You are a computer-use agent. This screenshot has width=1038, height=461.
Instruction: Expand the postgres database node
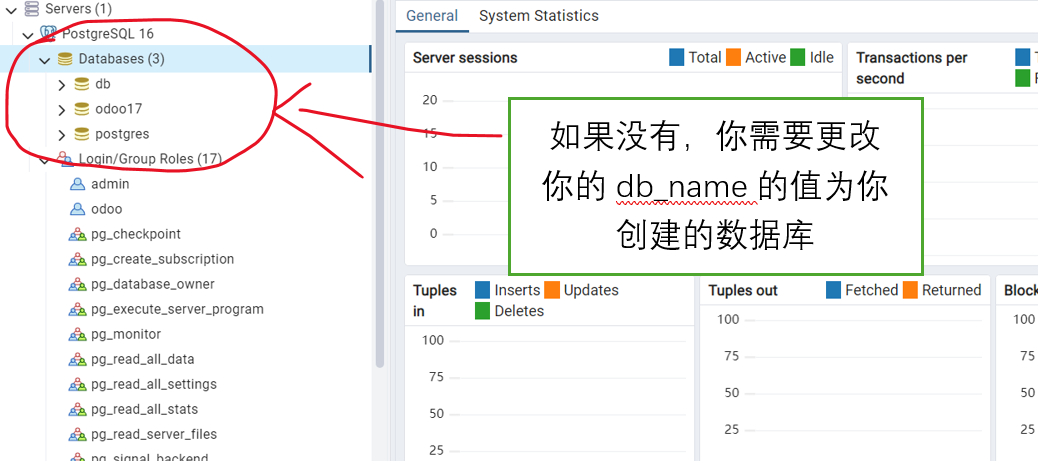click(62, 135)
